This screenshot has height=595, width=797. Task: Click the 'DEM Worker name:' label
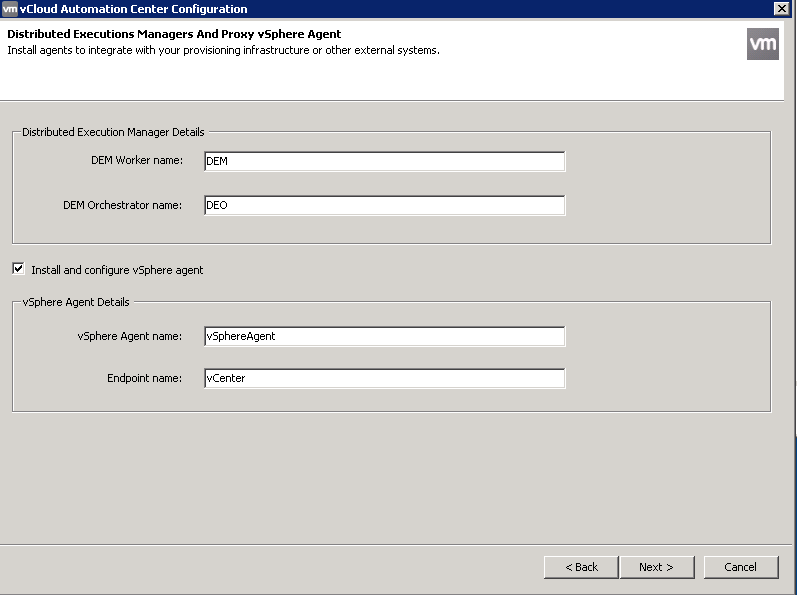tap(135, 160)
